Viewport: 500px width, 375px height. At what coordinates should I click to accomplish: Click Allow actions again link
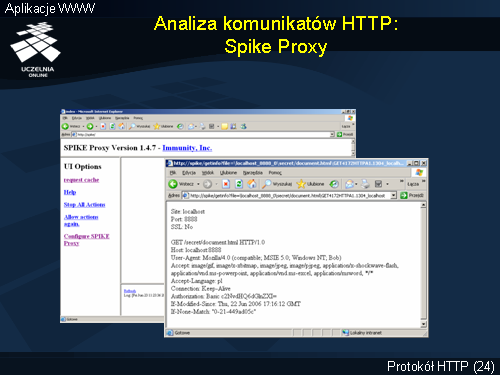81,220
